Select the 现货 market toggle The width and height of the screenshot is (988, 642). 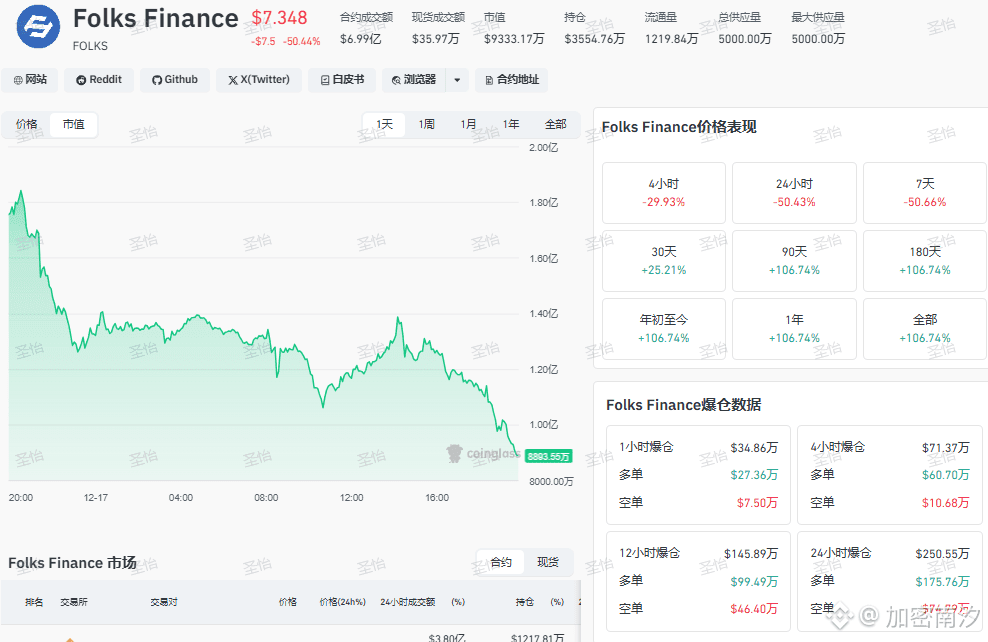548,562
